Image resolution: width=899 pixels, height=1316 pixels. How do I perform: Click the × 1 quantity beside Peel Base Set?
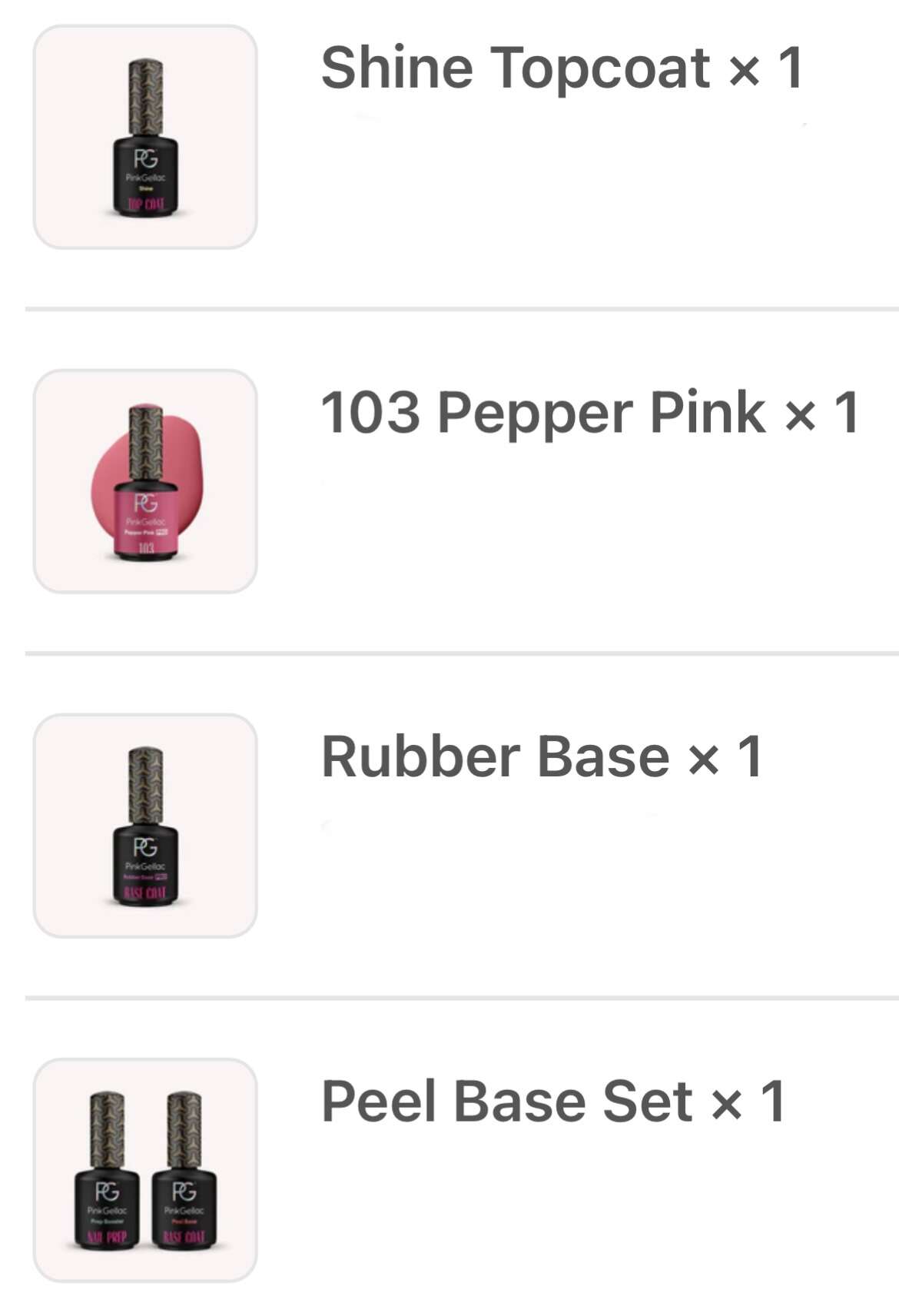748,1102
